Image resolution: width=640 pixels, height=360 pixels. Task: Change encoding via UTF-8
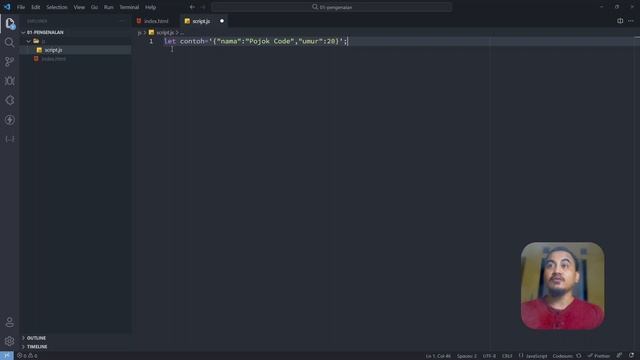tap(489, 356)
